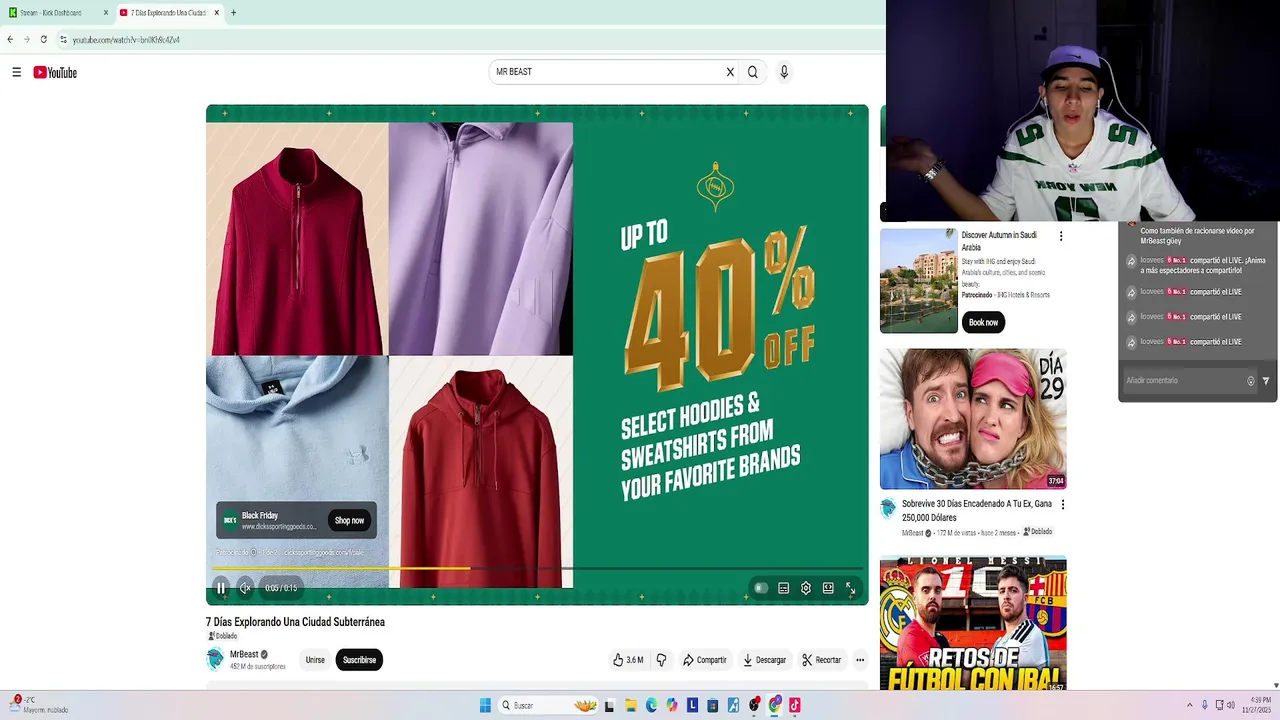This screenshot has height=720, width=1280.
Task: Click the Book now ad button
Action: point(983,322)
